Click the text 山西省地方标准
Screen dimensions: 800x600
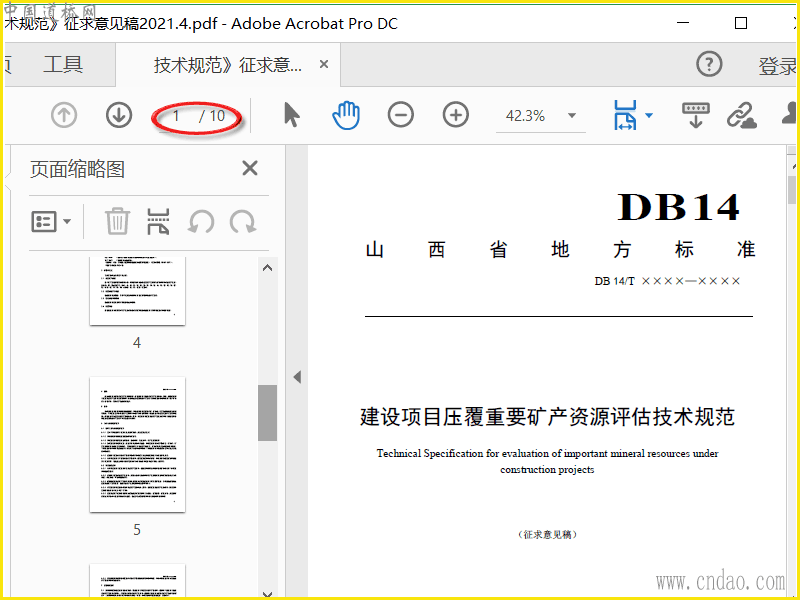(x=560, y=250)
